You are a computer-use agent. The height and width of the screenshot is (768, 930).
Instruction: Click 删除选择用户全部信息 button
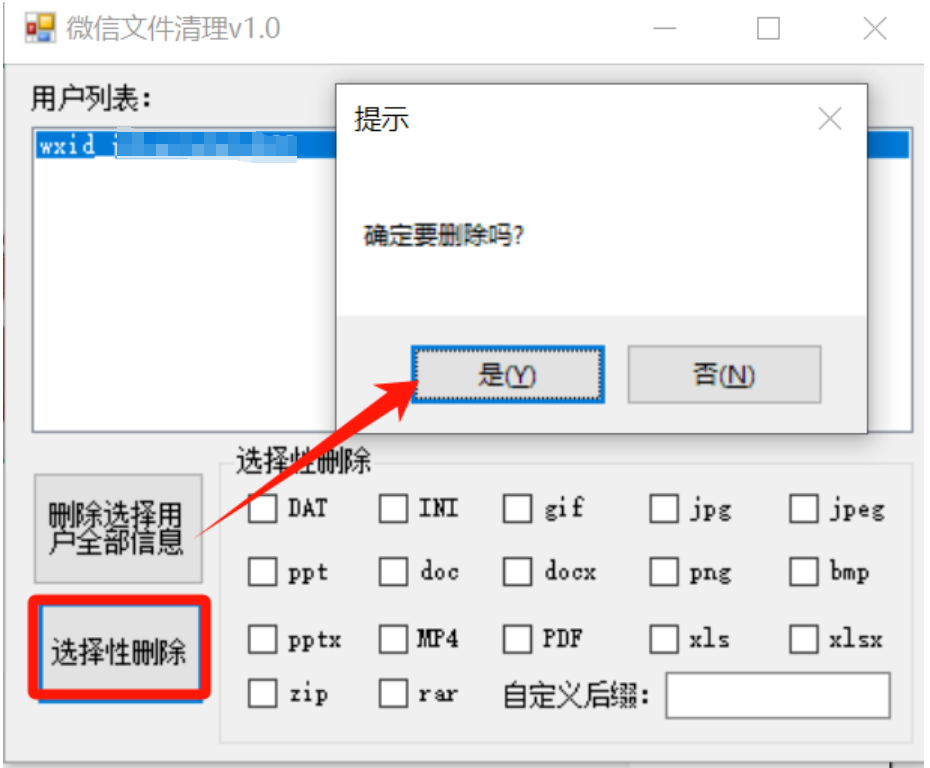[x=118, y=528]
